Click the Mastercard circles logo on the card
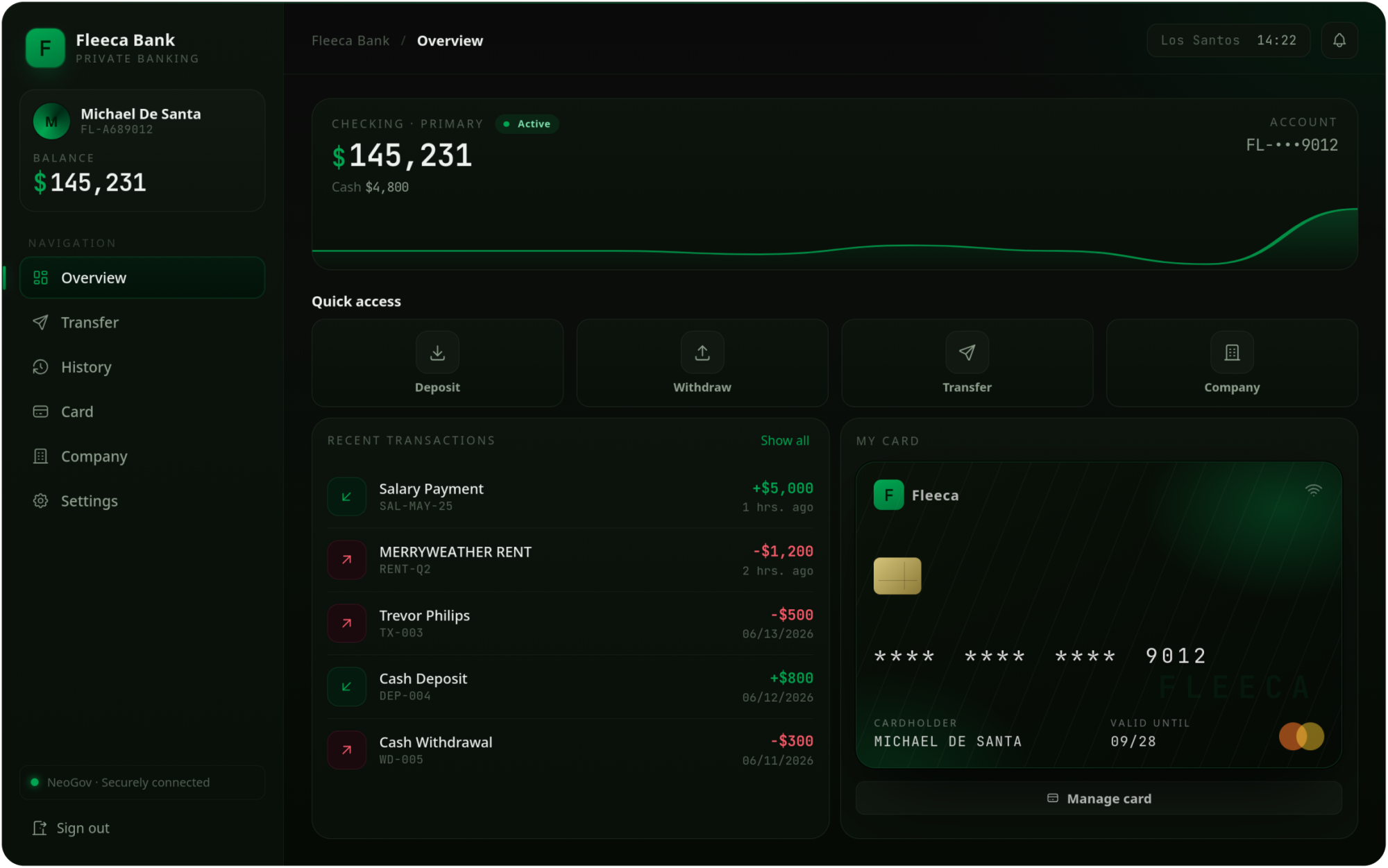The height and width of the screenshot is (868, 1388). pyautogui.click(x=1301, y=736)
